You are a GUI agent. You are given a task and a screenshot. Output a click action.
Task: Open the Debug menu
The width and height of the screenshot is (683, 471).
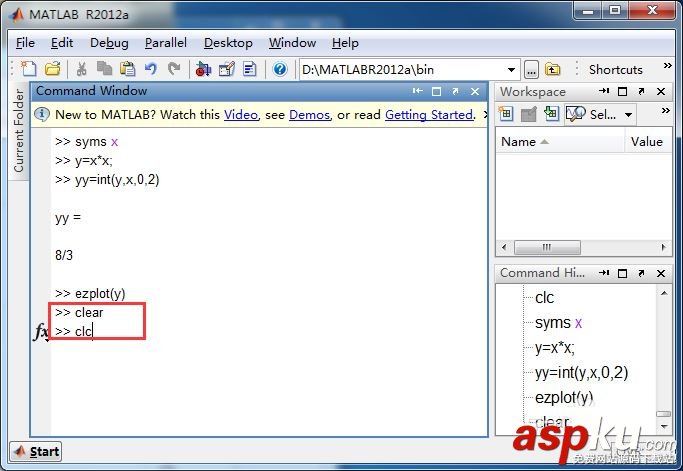(109, 43)
